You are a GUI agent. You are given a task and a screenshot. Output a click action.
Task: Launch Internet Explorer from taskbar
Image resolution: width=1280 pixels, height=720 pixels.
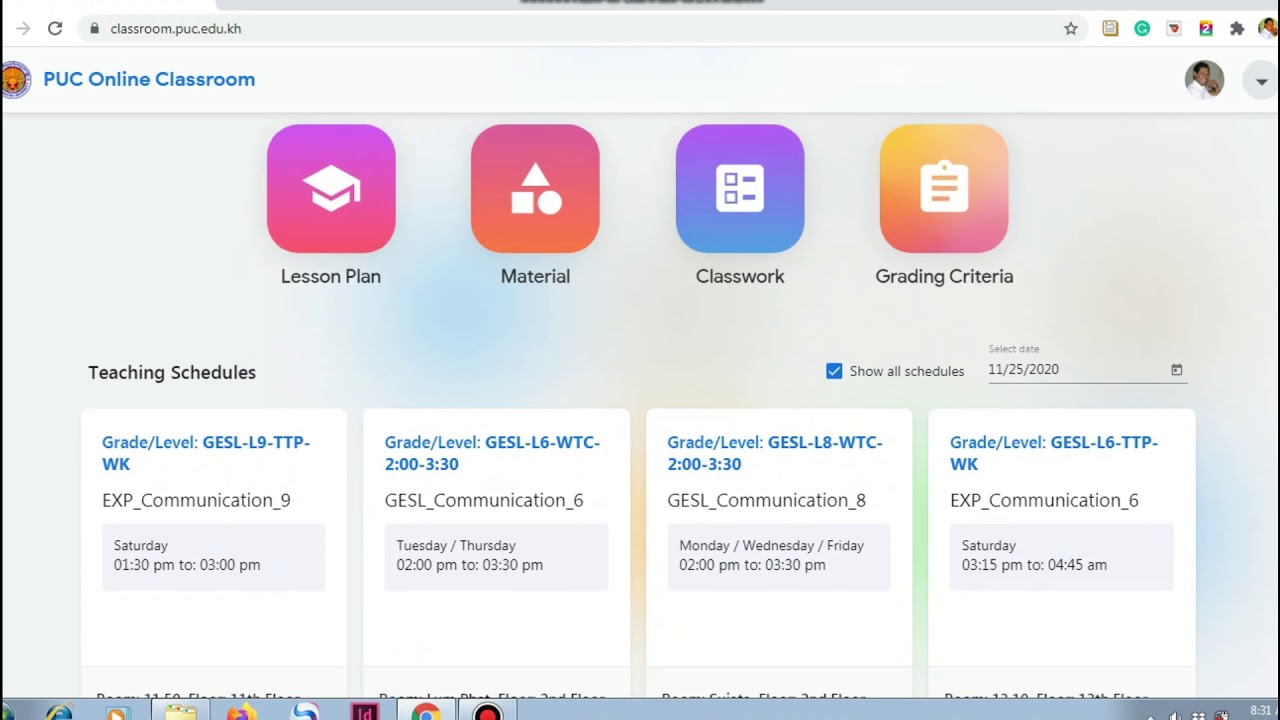tap(59, 712)
